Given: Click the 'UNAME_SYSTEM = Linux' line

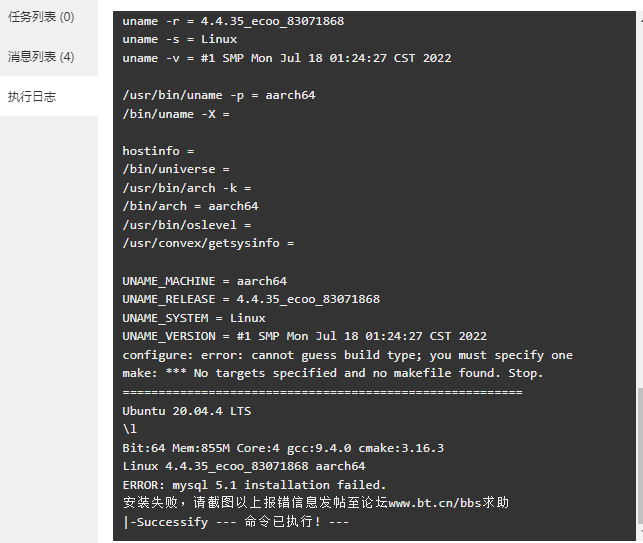Looking at the screenshot, I should coord(194,318).
